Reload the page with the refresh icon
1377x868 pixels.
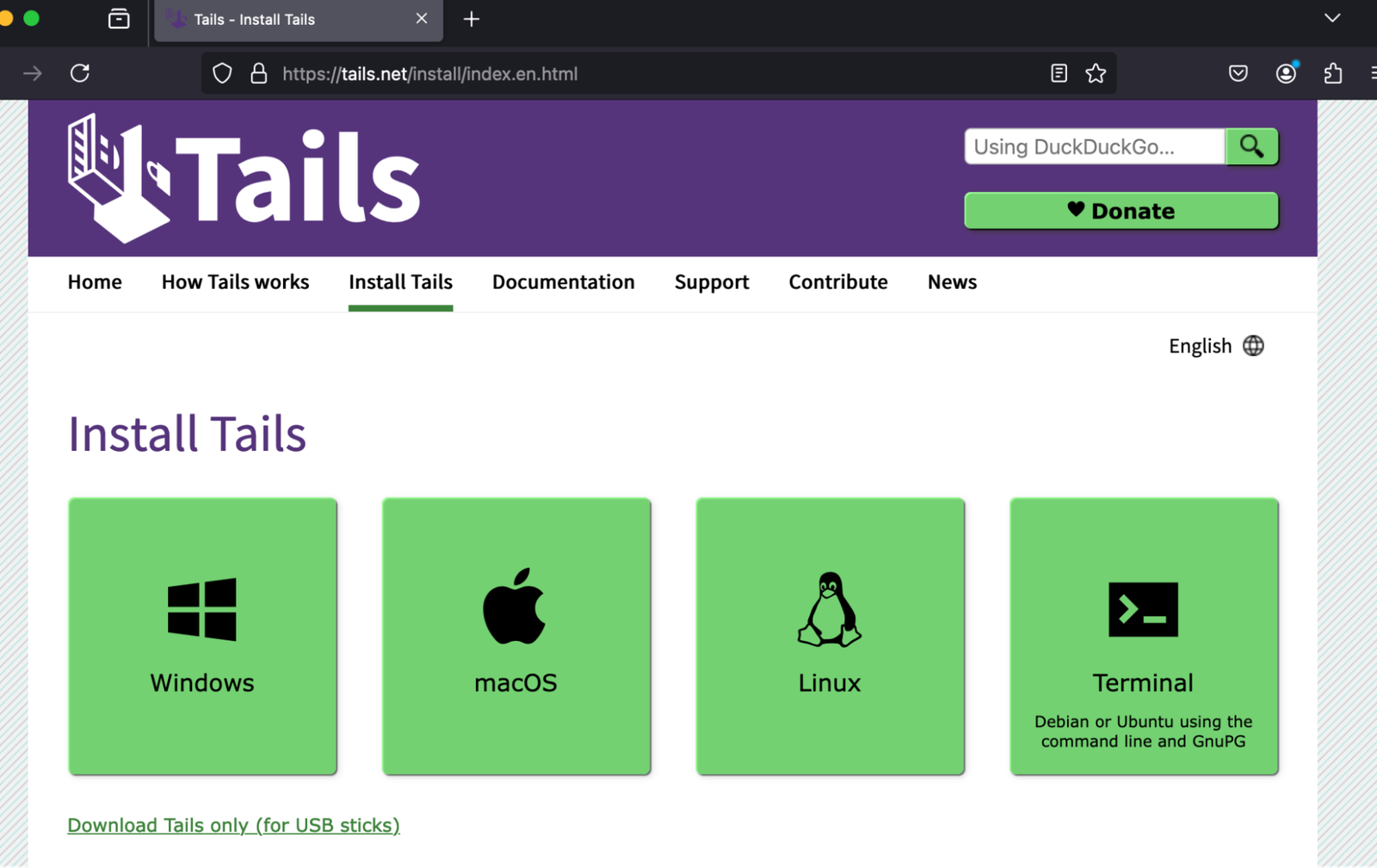tap(79, 73)
